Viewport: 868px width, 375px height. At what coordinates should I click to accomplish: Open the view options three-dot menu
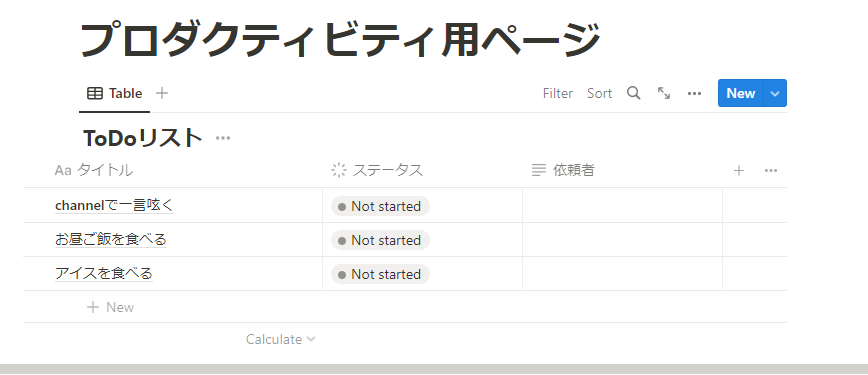pos(694,94)
